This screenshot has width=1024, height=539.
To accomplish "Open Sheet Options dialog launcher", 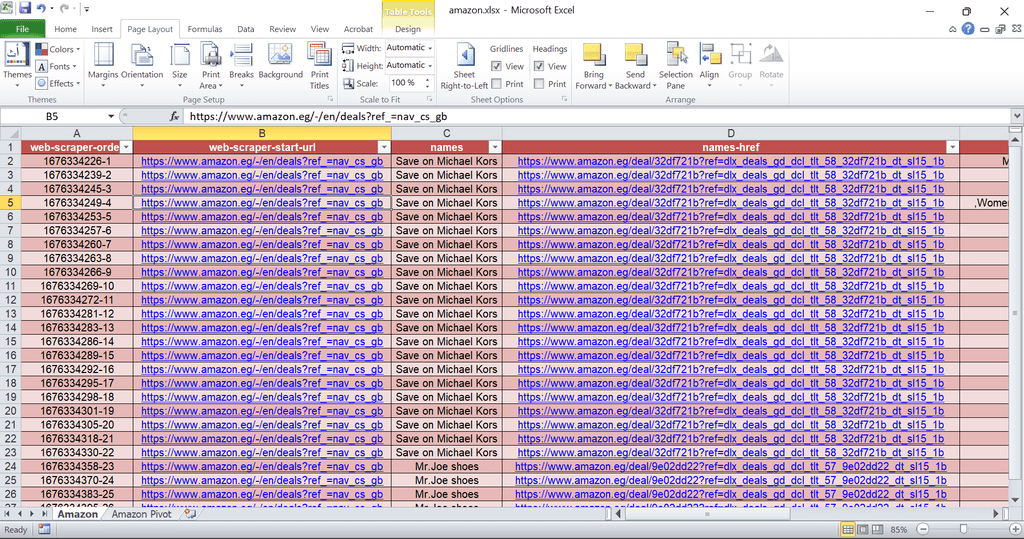I will point(564,99).
